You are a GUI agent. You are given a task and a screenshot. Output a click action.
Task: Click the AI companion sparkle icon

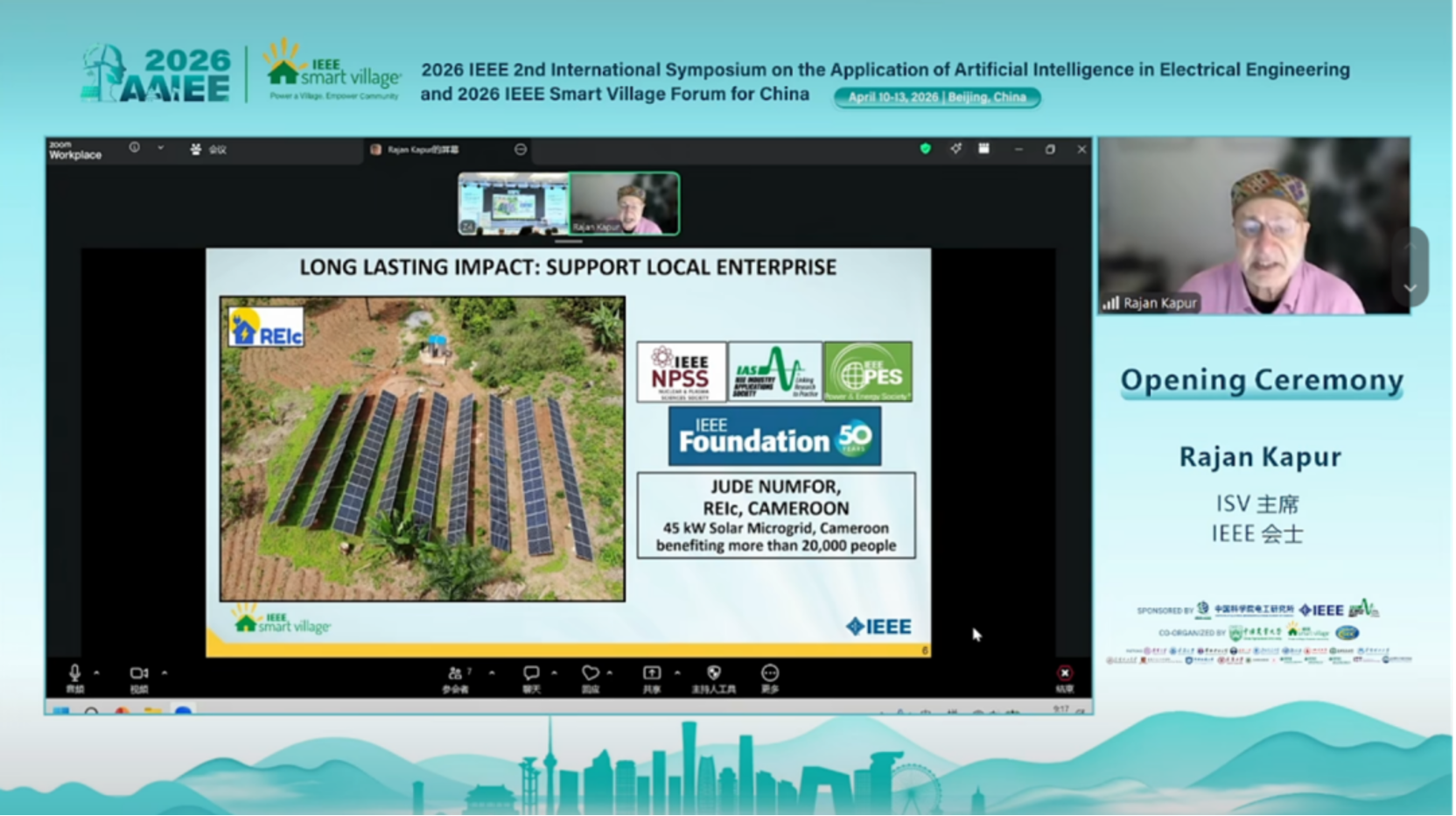click(955, 149)
